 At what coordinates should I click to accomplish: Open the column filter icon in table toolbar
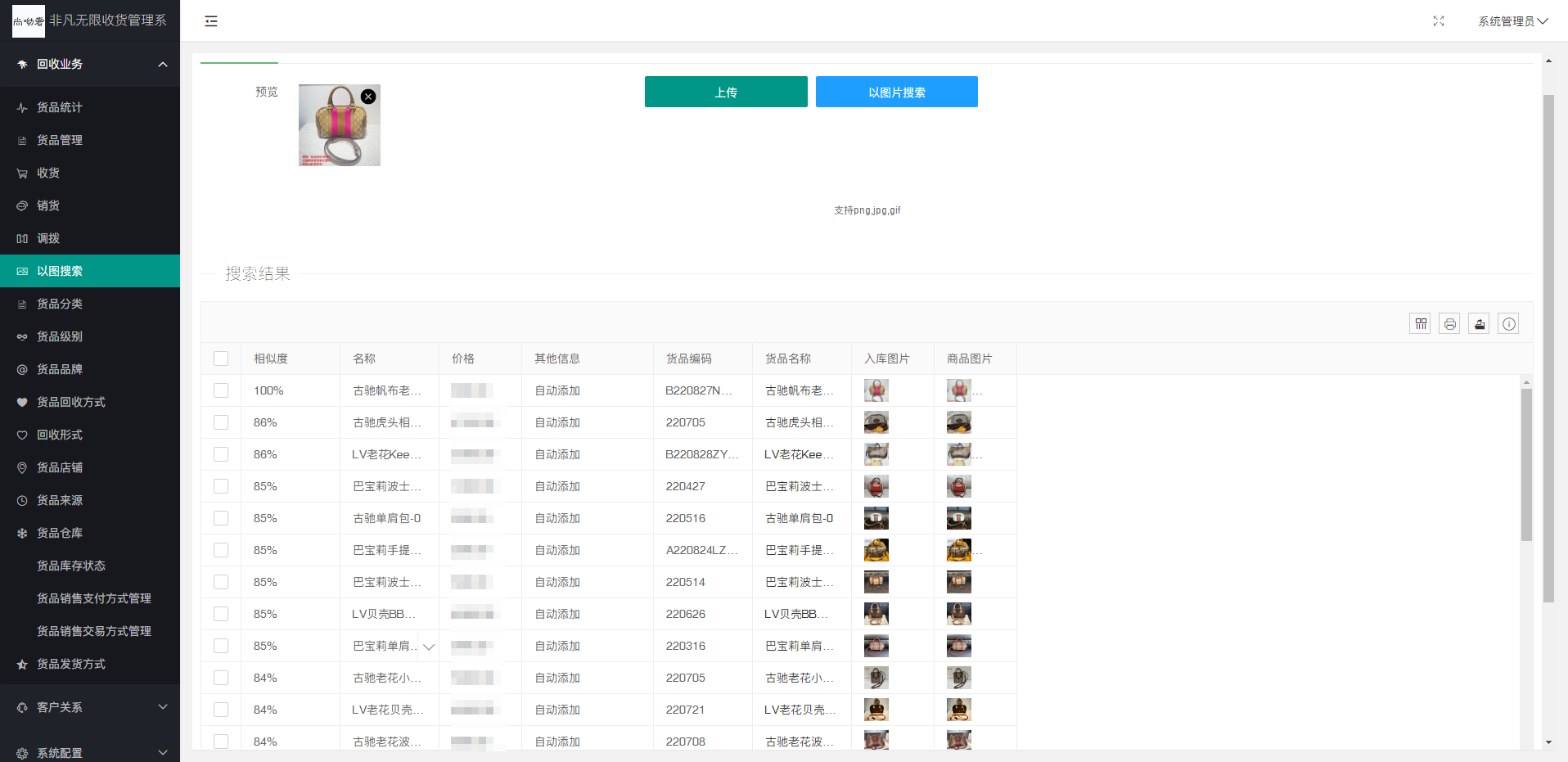tap(1421, 324)
